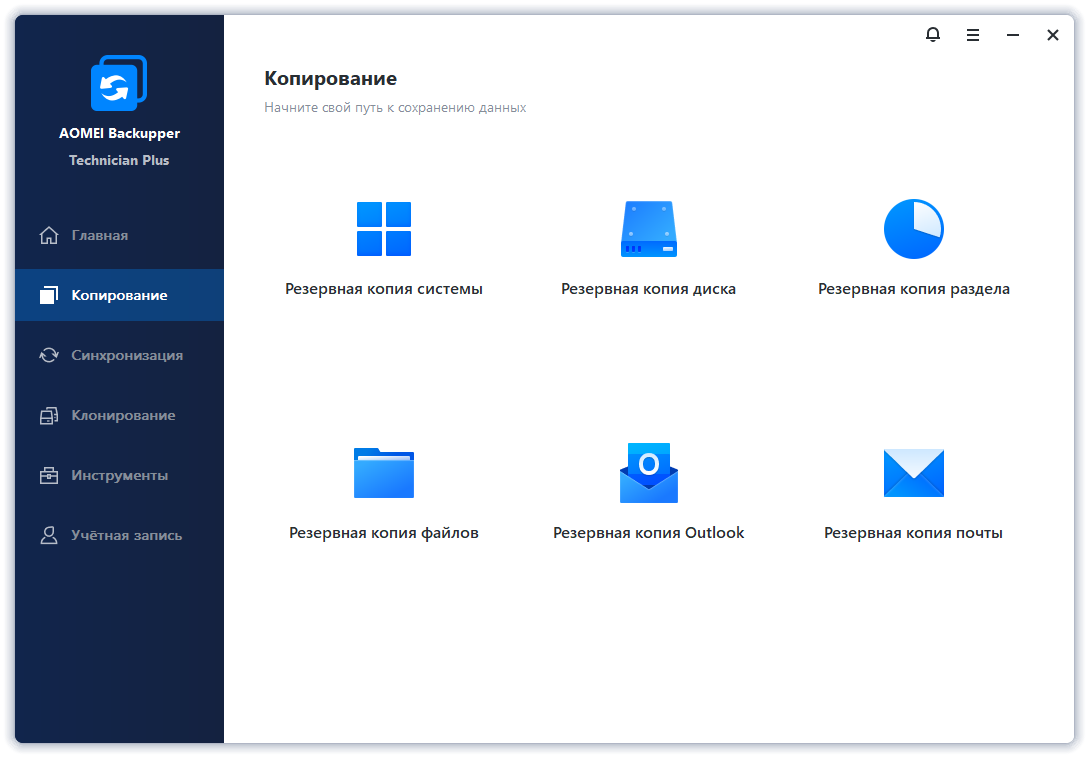Screen dimensions: 1089x758
Task: Open the Учётная запись page
Action: point(126,536)
